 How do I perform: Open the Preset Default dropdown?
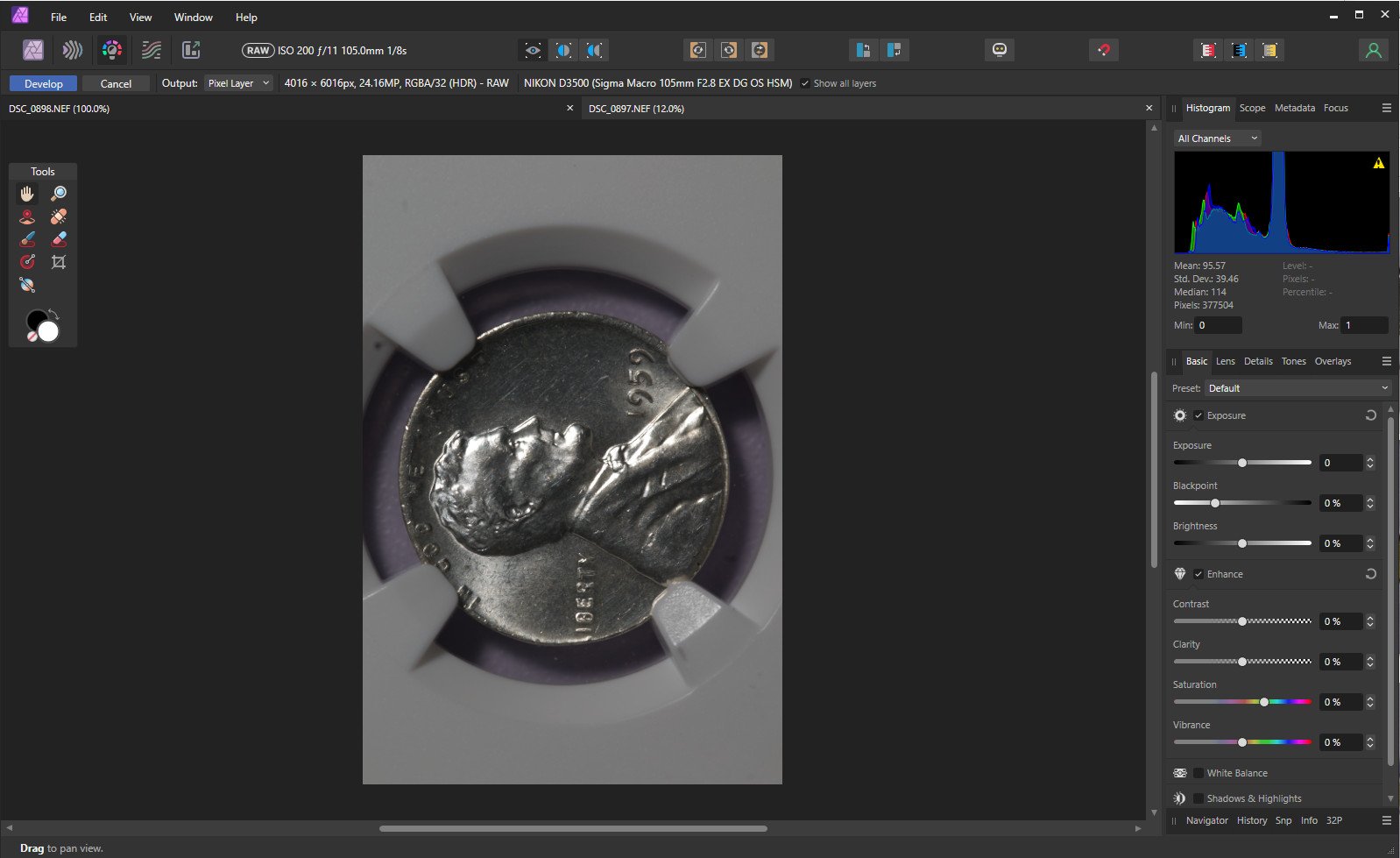click(1297, 388)
